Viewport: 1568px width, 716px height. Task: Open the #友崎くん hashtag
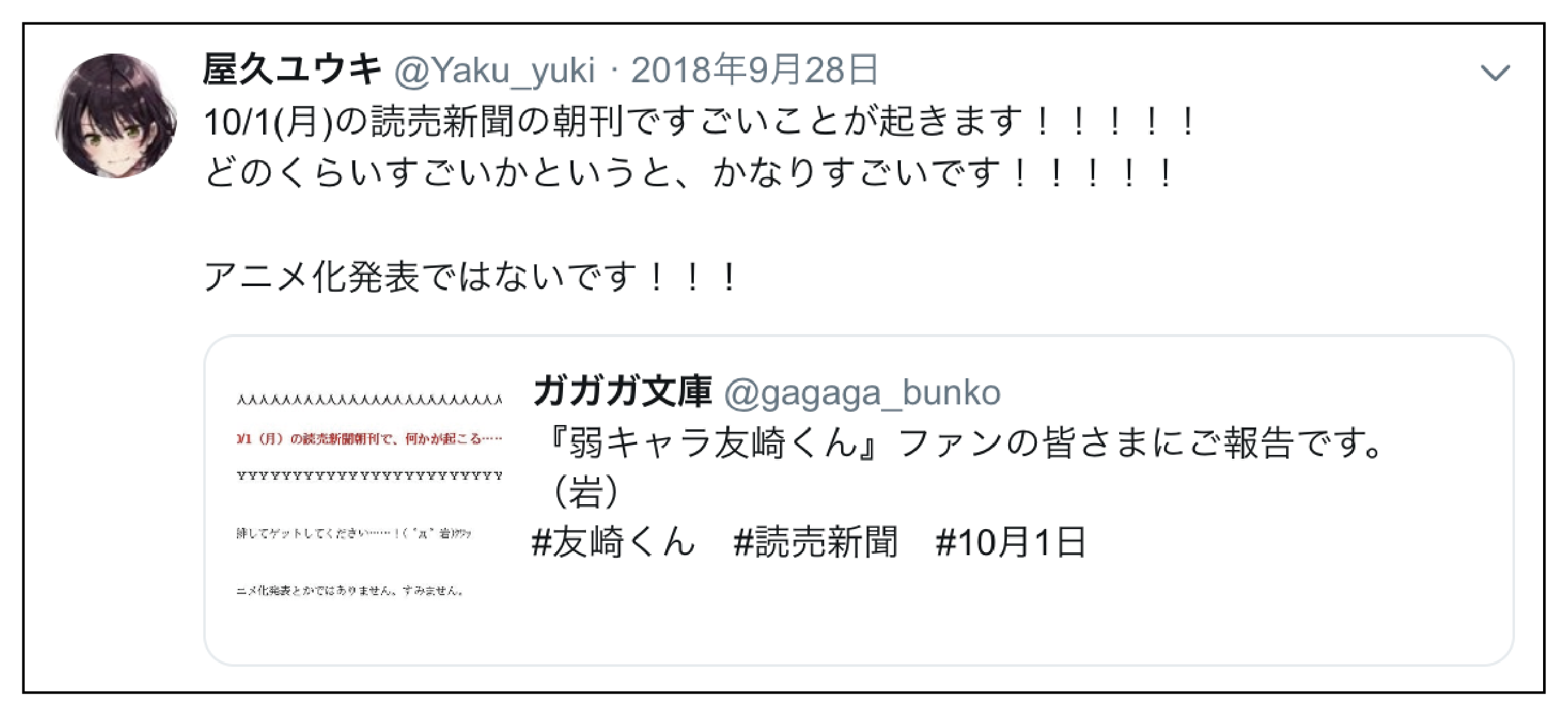click(613, 542)
